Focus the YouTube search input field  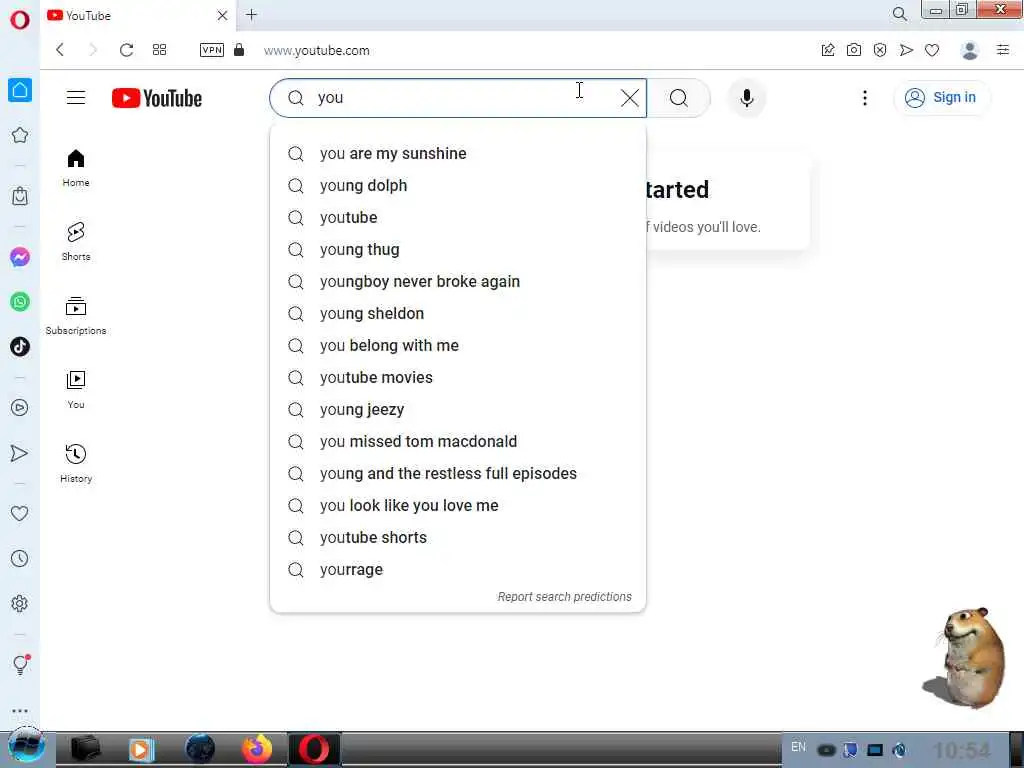click(457, 98)
